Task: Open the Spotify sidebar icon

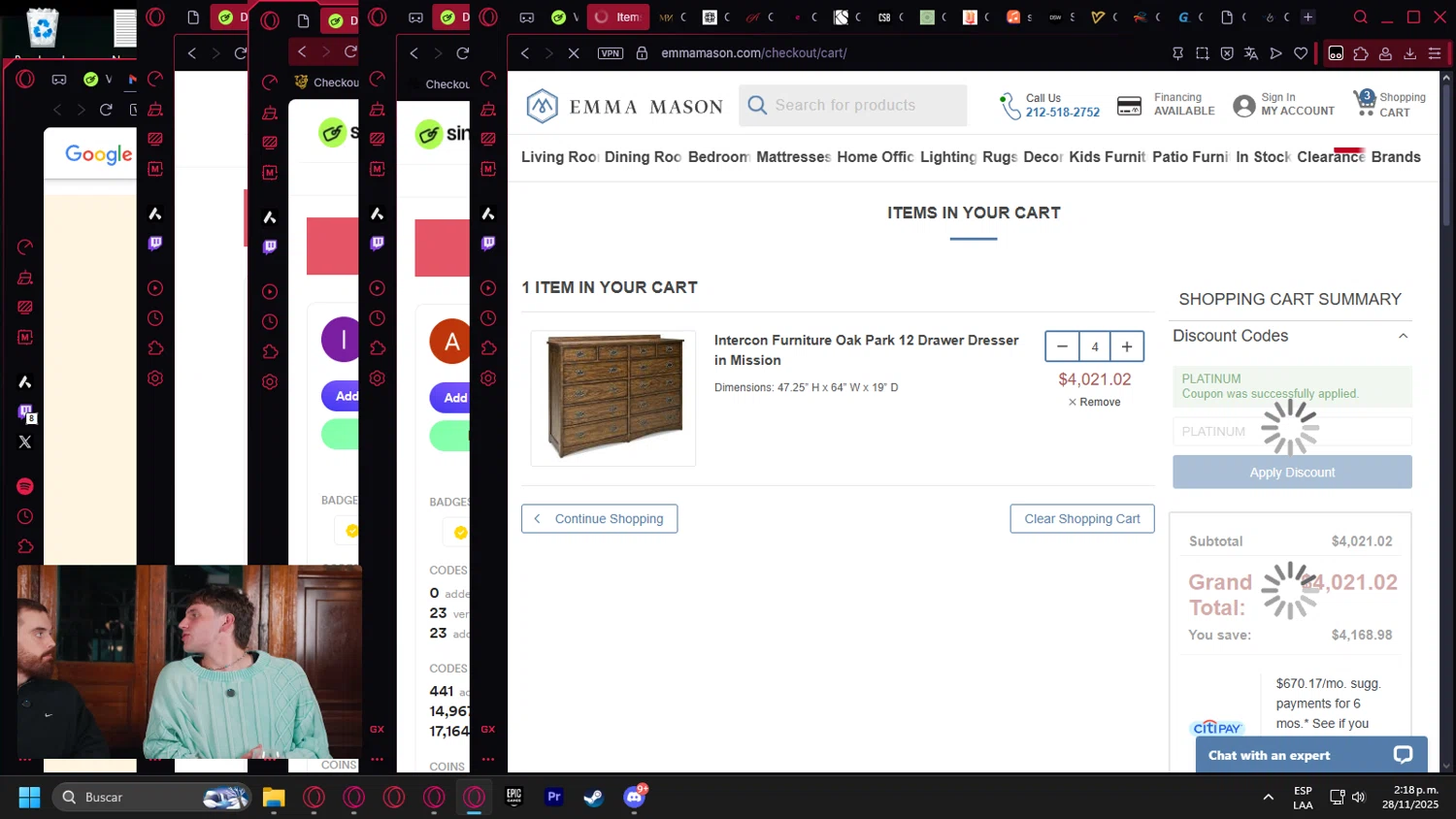Action: (x=25, y=486)
